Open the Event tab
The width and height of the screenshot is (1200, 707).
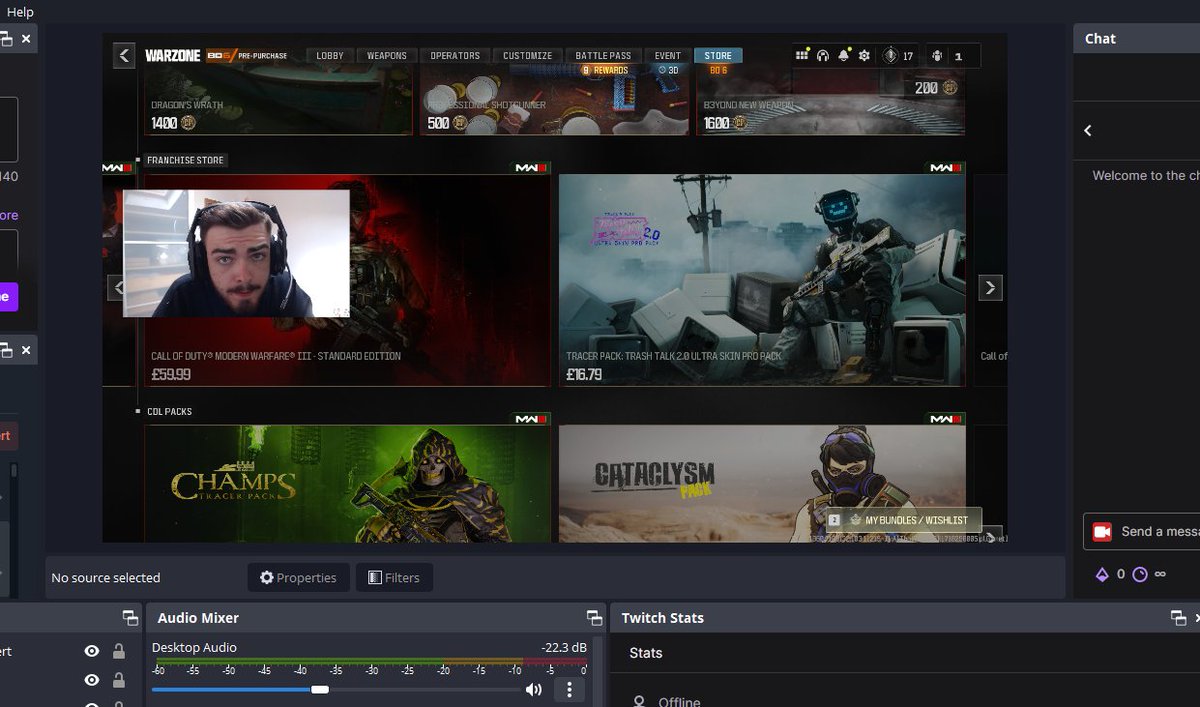pos(668,56)
